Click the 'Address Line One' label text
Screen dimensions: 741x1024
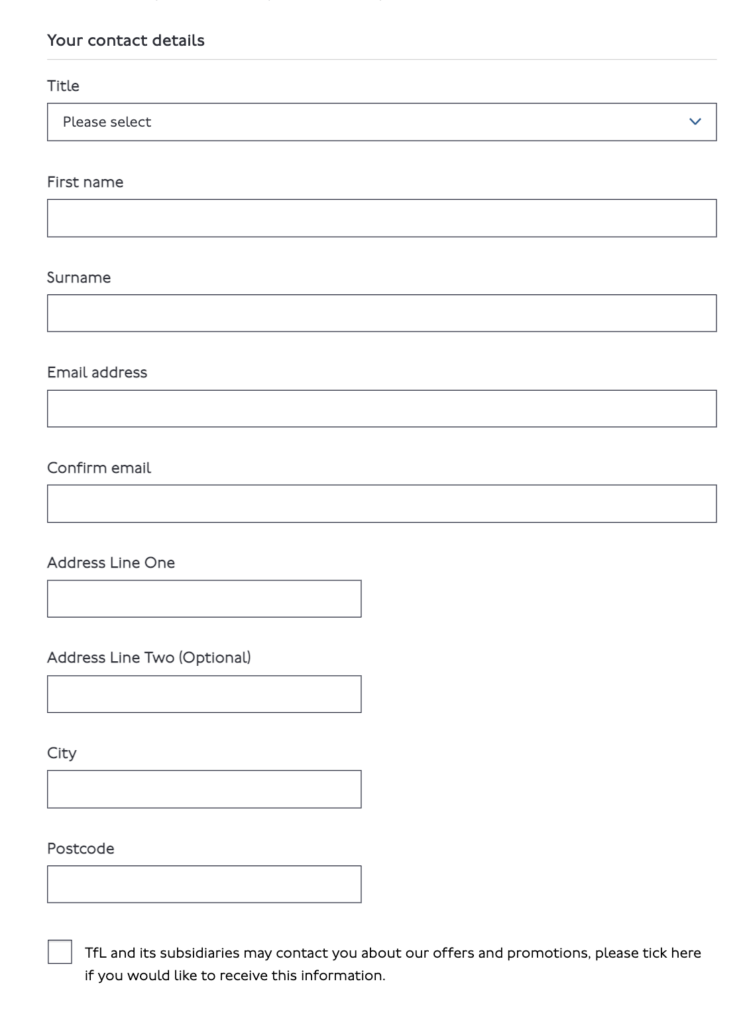coord(111,562)
